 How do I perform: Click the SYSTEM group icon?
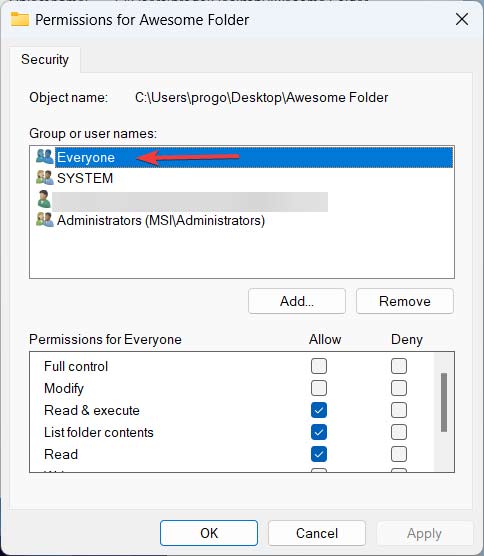45,177
